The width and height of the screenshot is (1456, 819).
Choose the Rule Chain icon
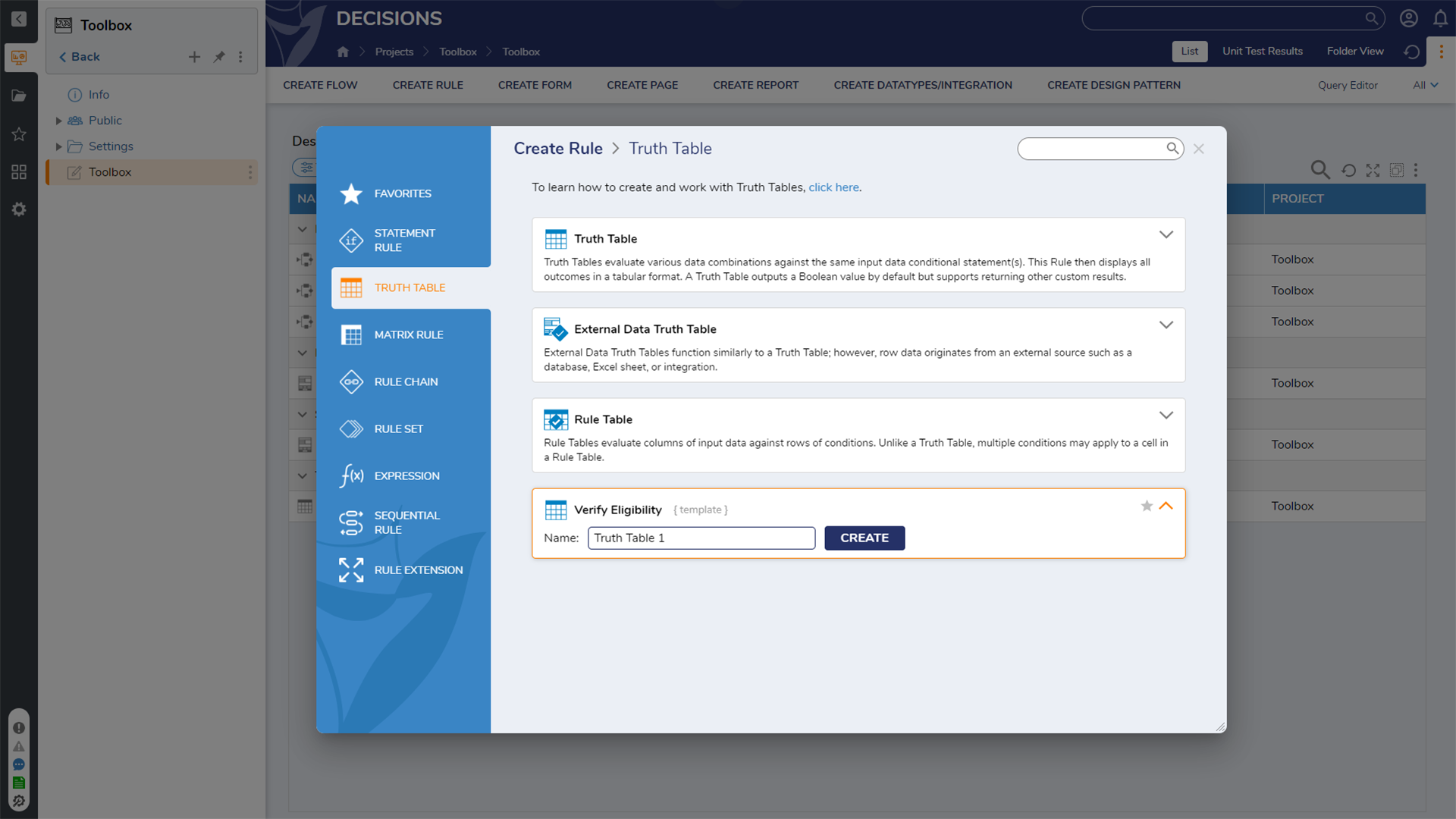[351, 381]
